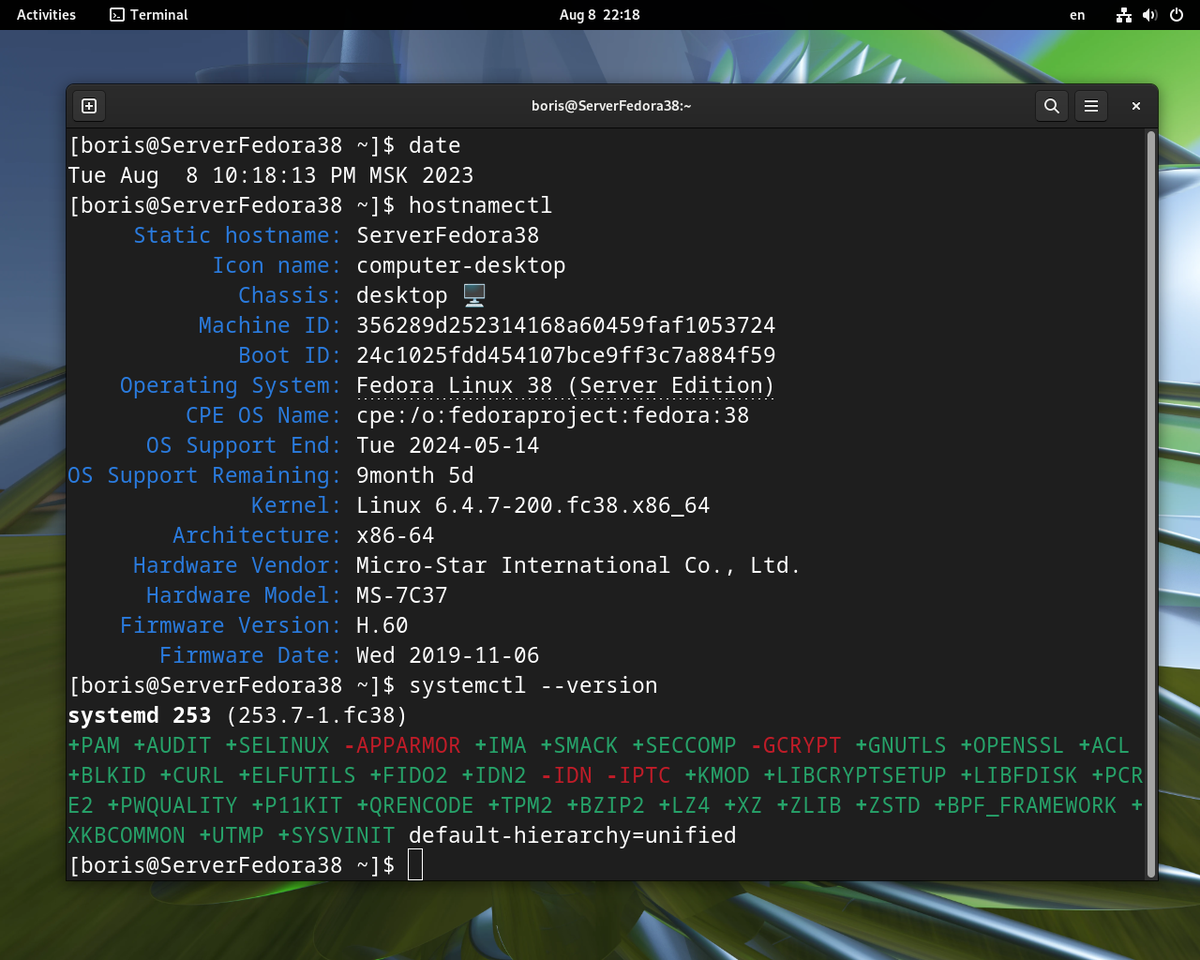Click the volume icon in top bar
Screen dimensions: 1200x960
click(x=1148, y=15)
